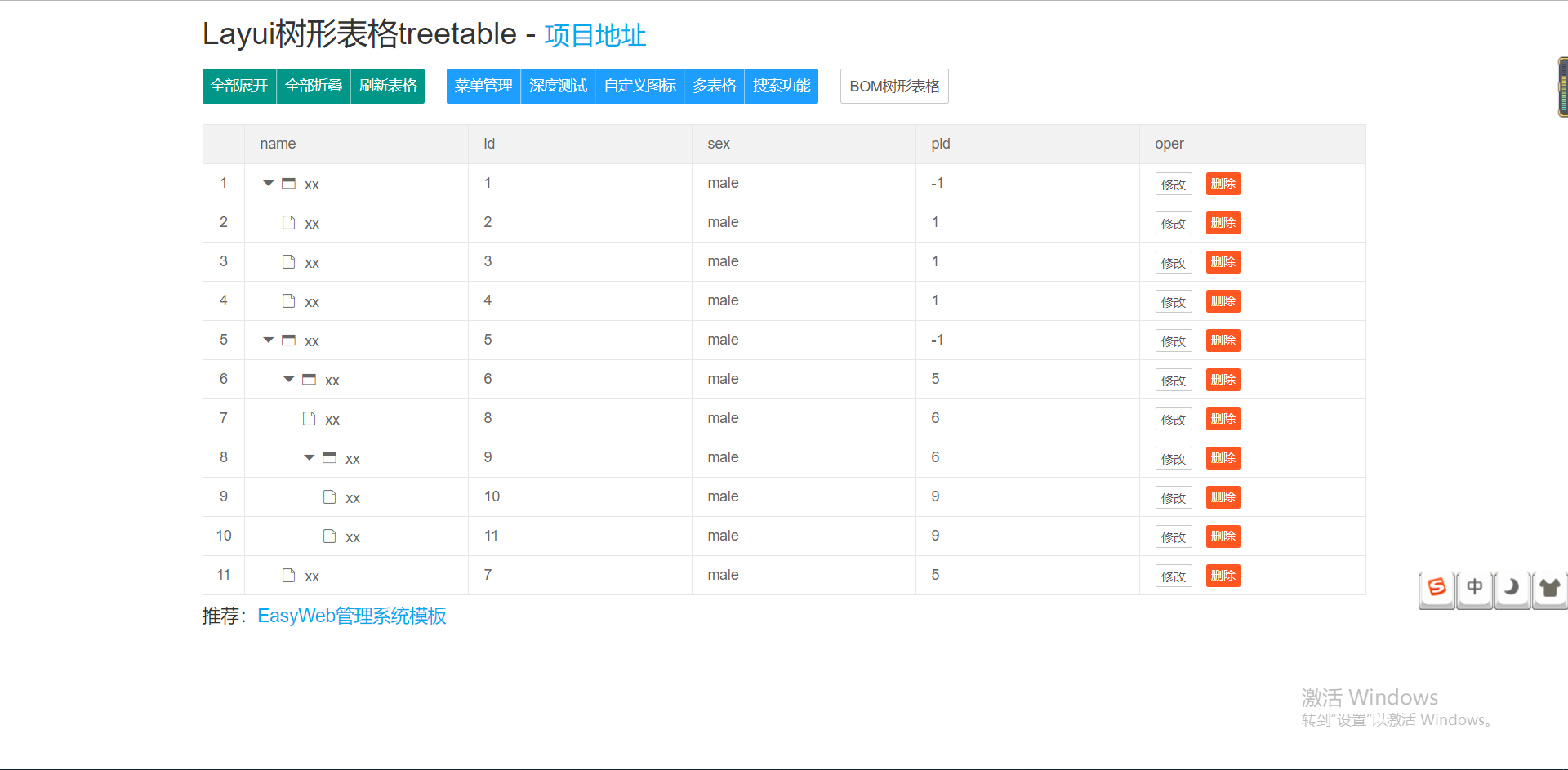Viewport: 1568px width, 770px height.
Task: Click the folder icon beside row 1 'xx'
Action: 287,183
